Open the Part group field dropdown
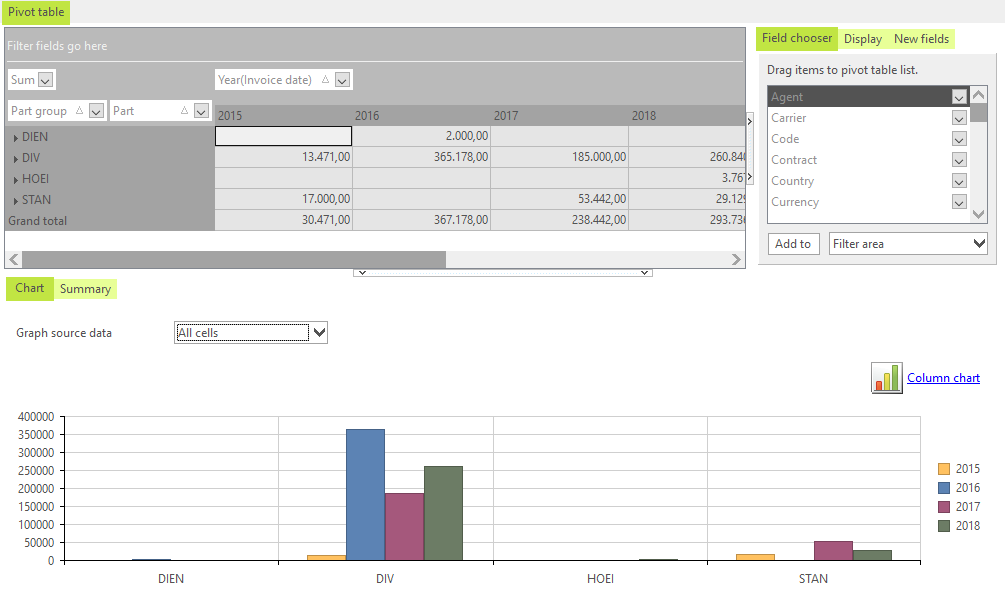This screenshot has width=1005, height=604. click(x=97, y=110)
